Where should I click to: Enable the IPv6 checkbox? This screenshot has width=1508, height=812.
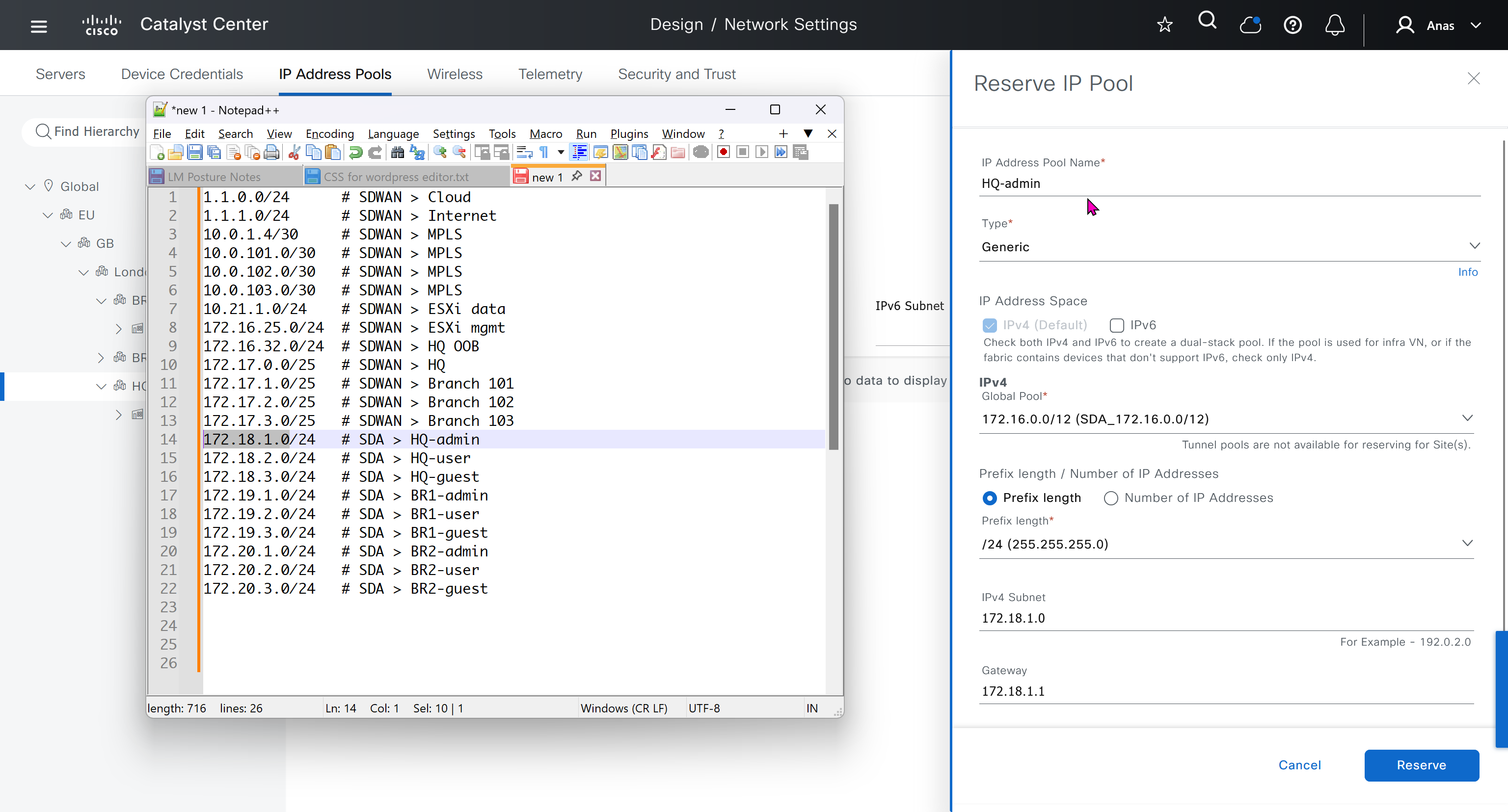pos(1116,325)
